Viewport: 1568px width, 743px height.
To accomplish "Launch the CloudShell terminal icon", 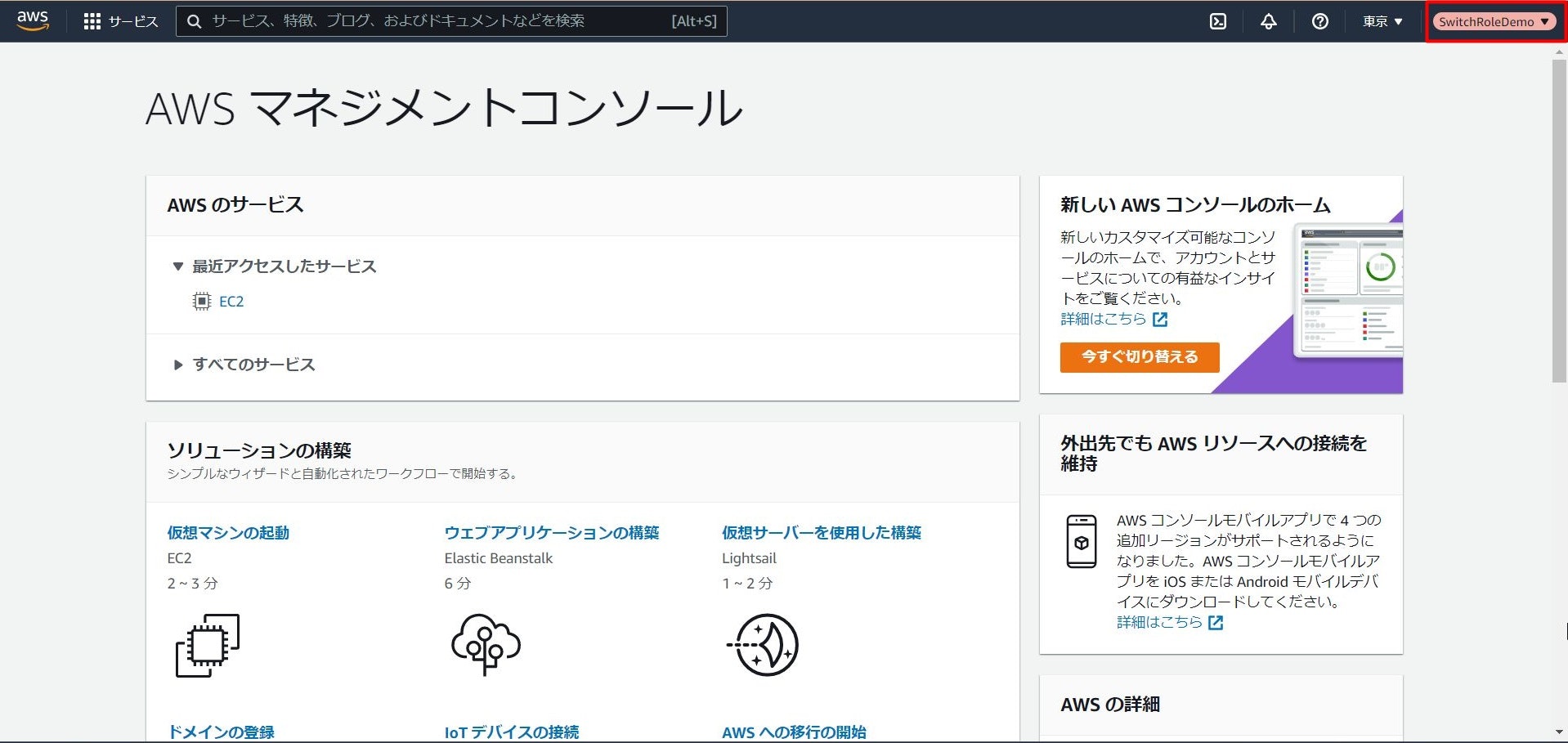I will click(1218, 21).
